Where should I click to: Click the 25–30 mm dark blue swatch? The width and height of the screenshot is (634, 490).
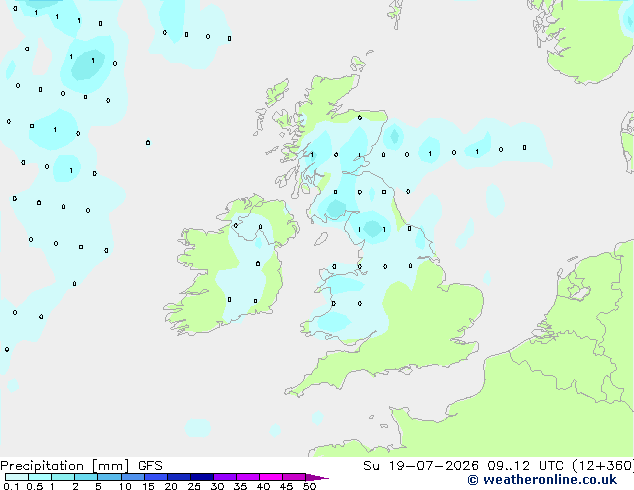click(202, 477)
